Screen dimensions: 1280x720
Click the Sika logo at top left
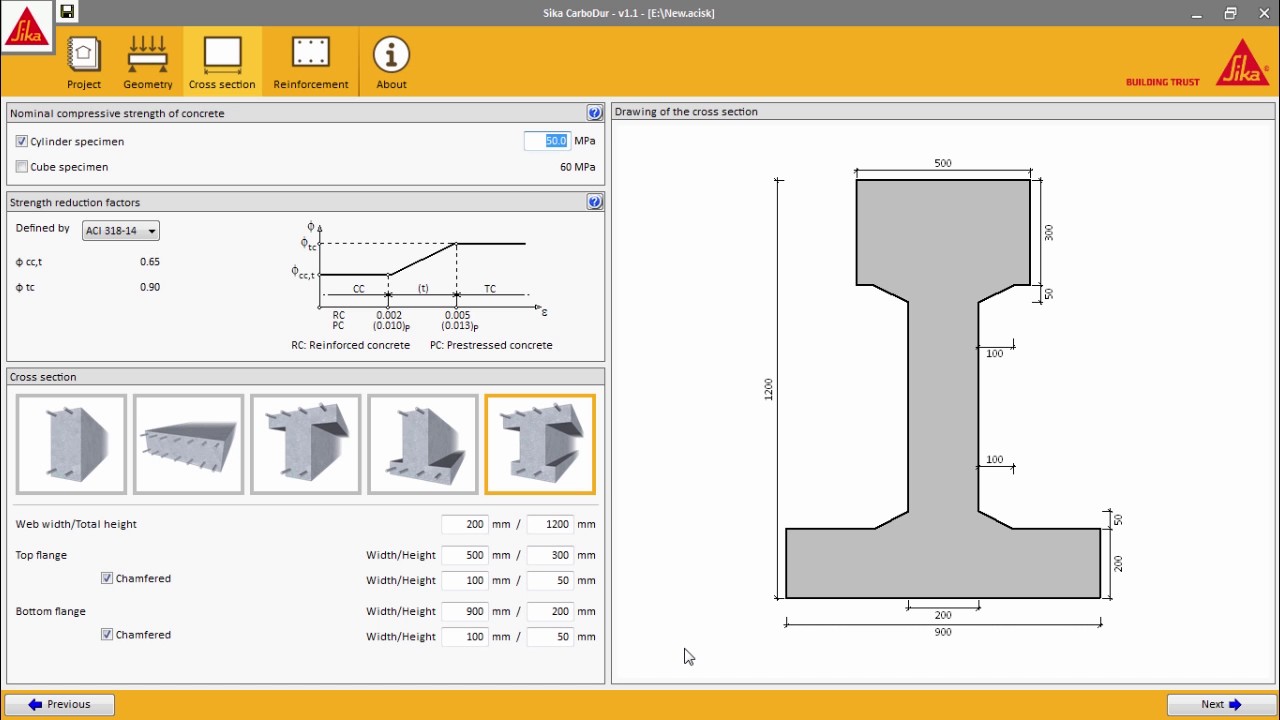(27, 27)
